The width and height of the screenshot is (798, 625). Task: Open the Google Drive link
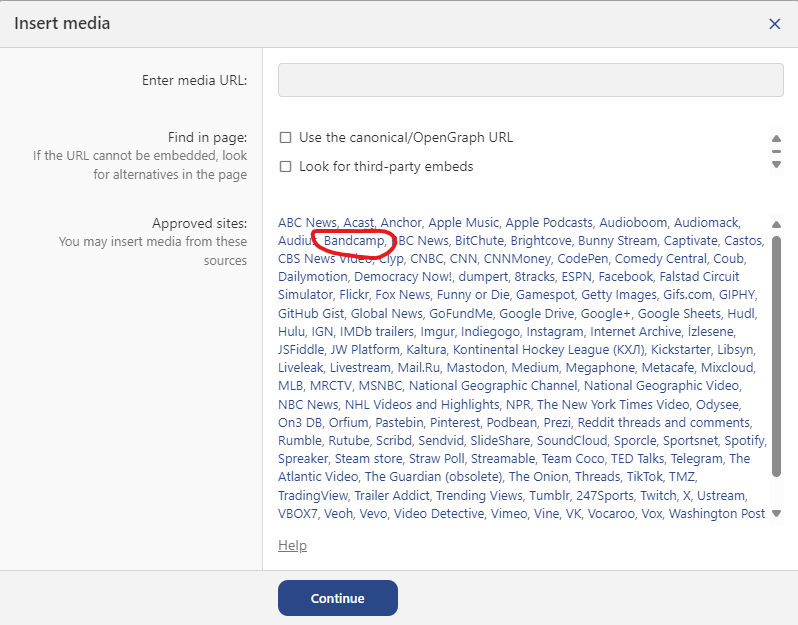[536, 313]
